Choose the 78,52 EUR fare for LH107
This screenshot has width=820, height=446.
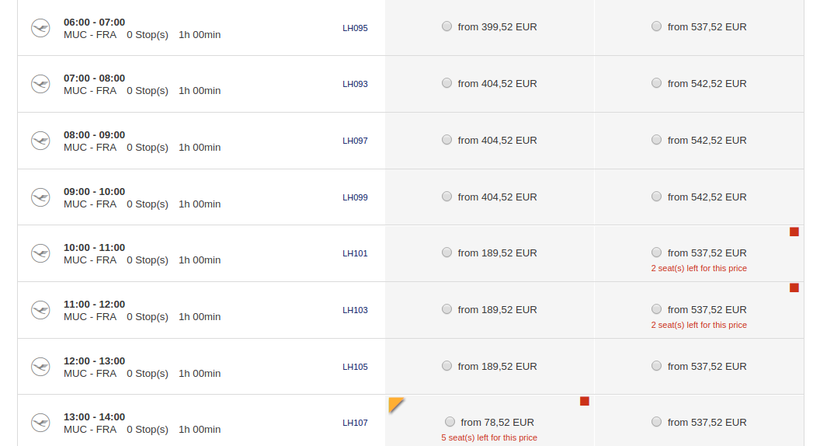(450, 422)
